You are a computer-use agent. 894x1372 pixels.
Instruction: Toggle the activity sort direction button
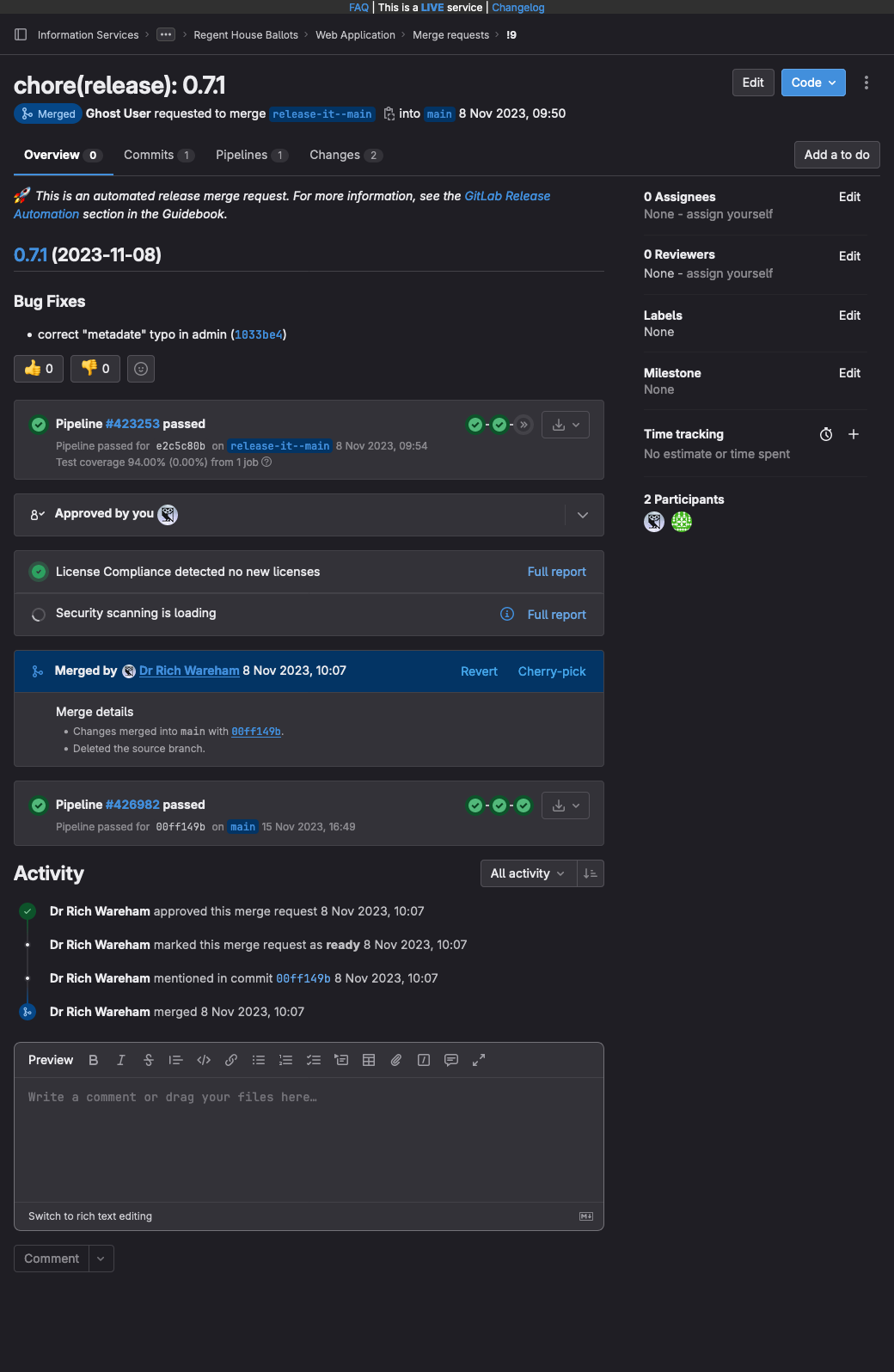coord(591,873)
